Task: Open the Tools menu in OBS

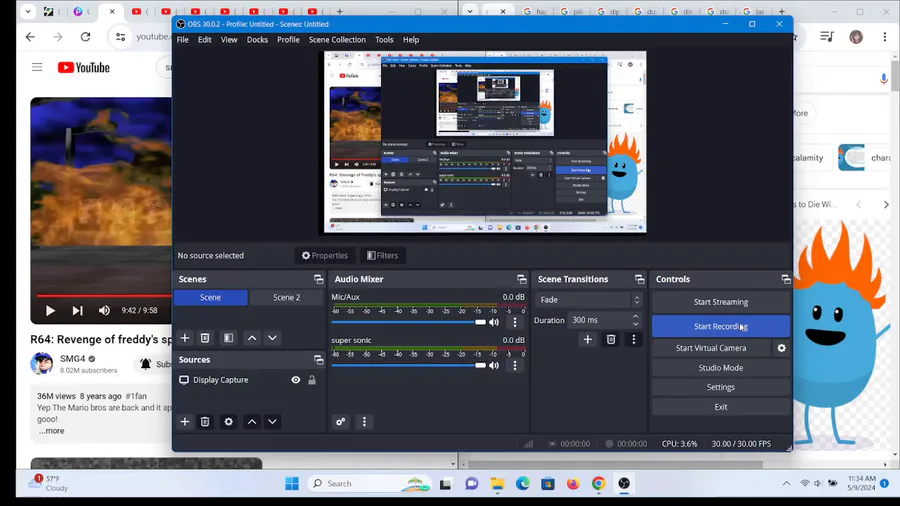Action: 384,40
